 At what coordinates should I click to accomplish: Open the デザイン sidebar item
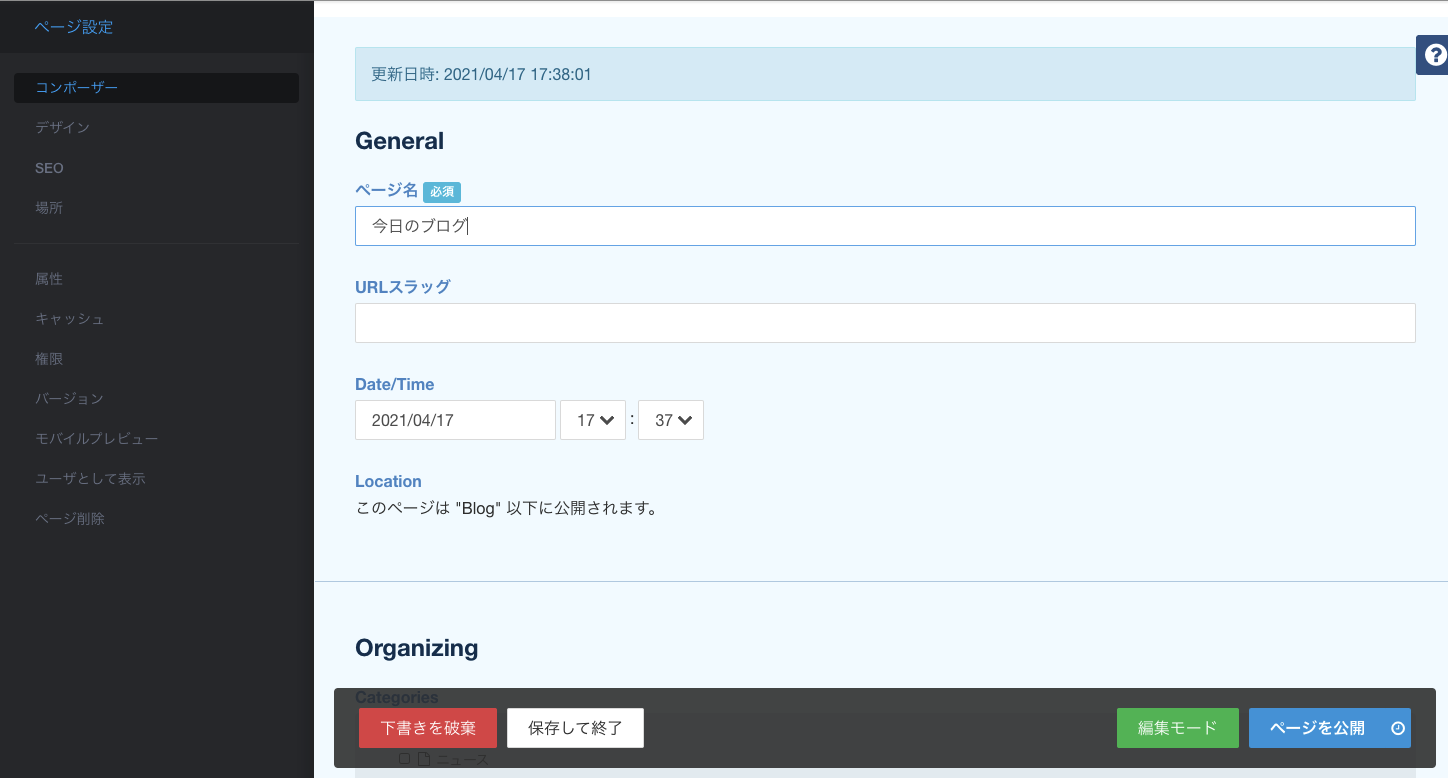(62, 128)
